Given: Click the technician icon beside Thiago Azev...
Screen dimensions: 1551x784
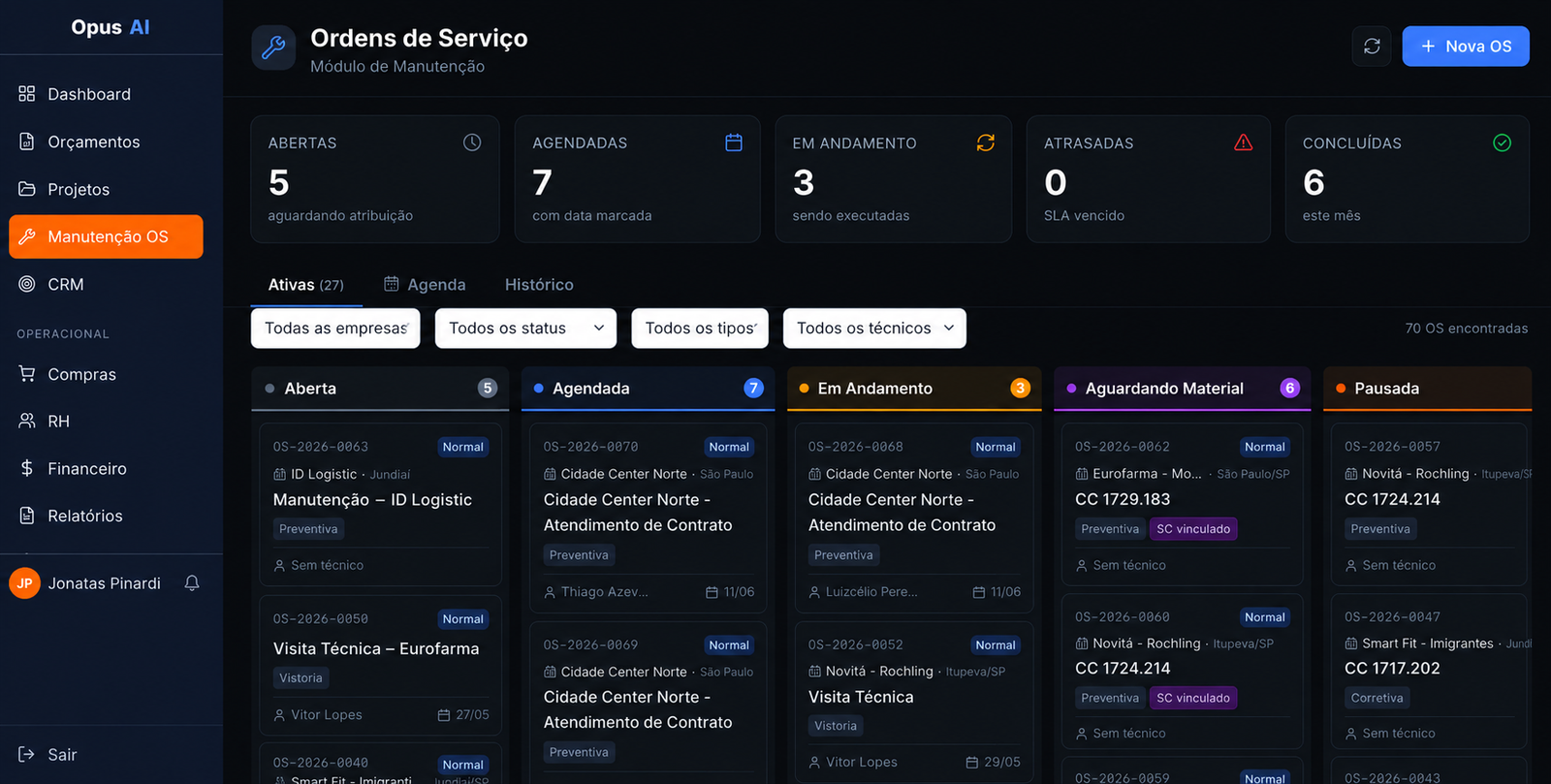Looking at the screenshot, I should (x=550, y=592).
